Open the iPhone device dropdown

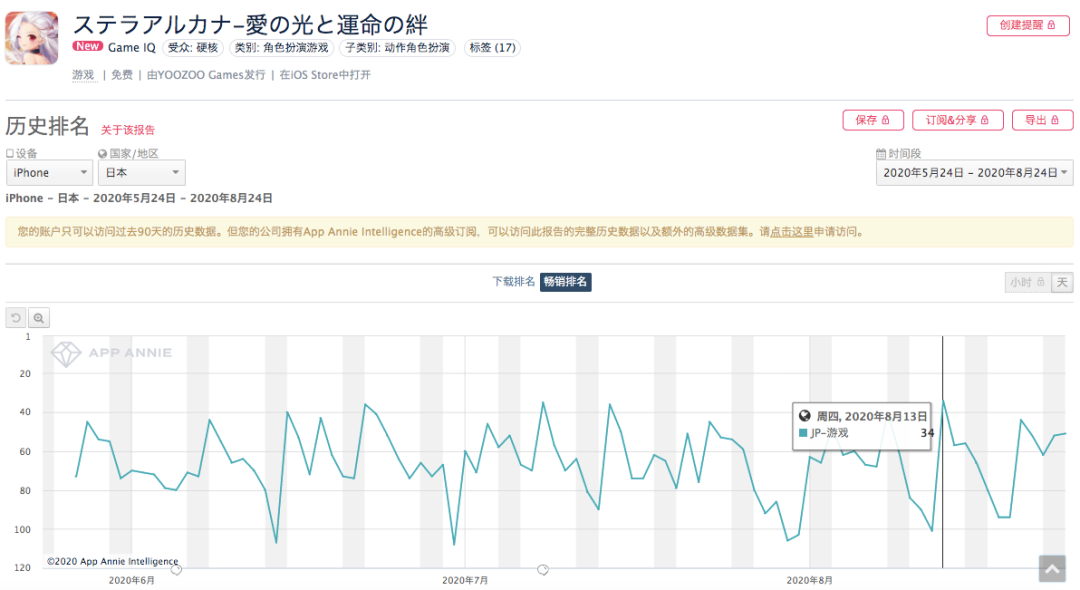pos(49,173)
